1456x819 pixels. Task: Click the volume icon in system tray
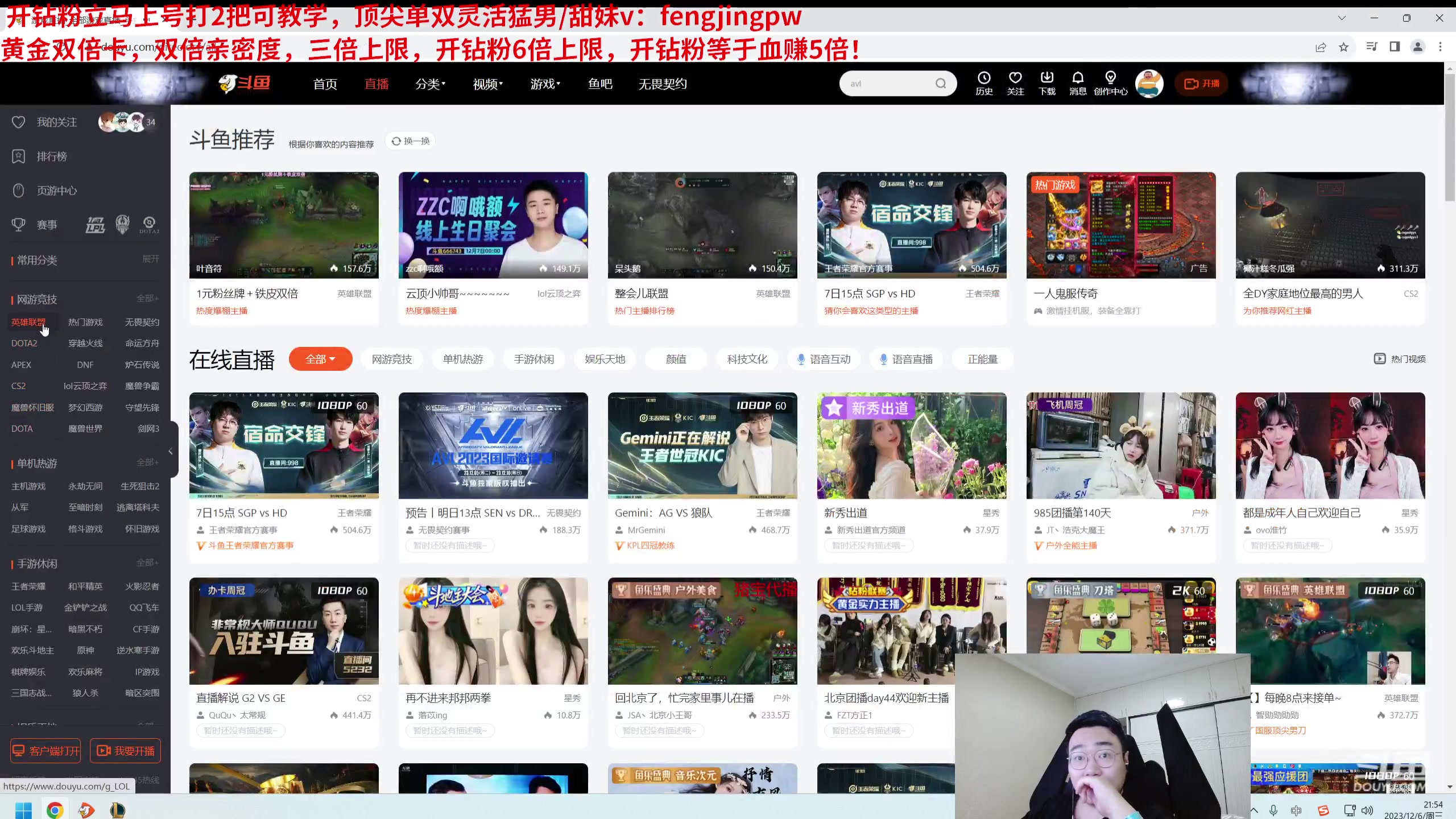(x=1368, y=810)
